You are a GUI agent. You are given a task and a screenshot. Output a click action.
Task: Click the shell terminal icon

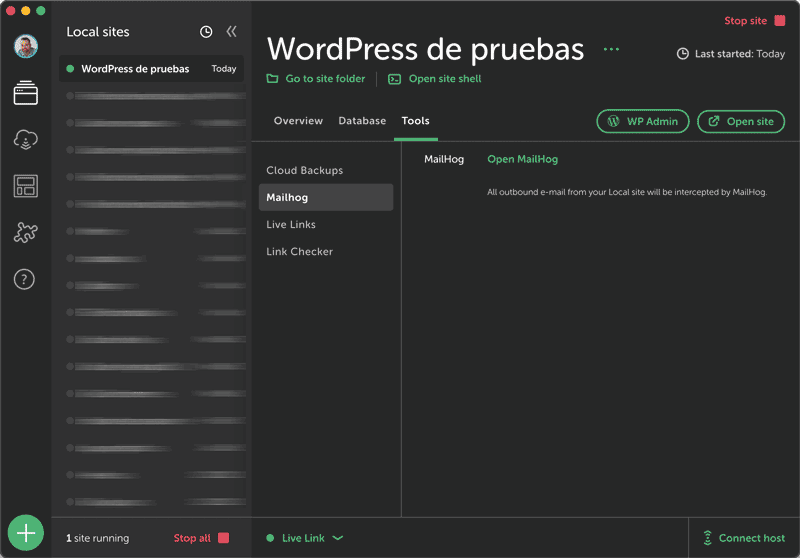click(x=394, y=79)
